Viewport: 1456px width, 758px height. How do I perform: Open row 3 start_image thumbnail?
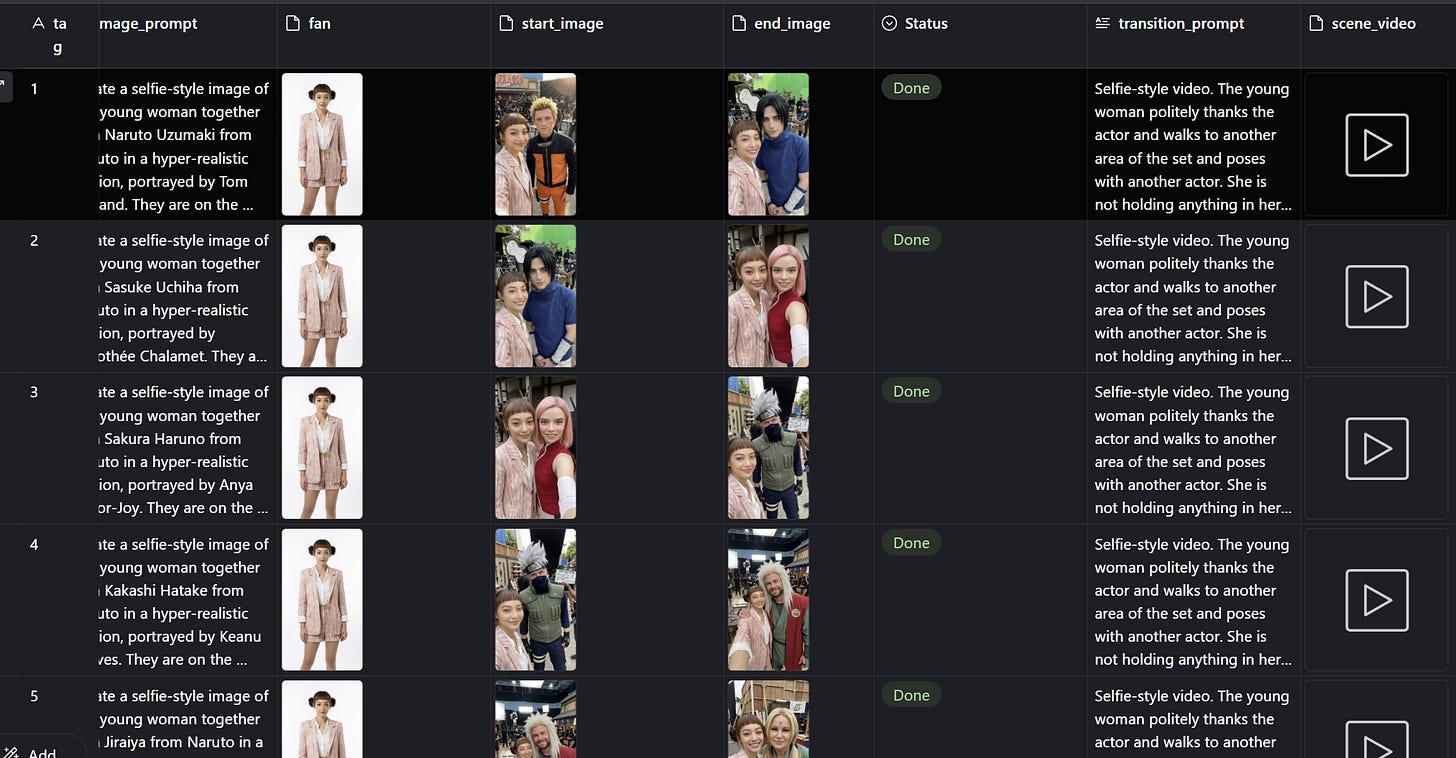pyautogui.click(x=535, y=448)
